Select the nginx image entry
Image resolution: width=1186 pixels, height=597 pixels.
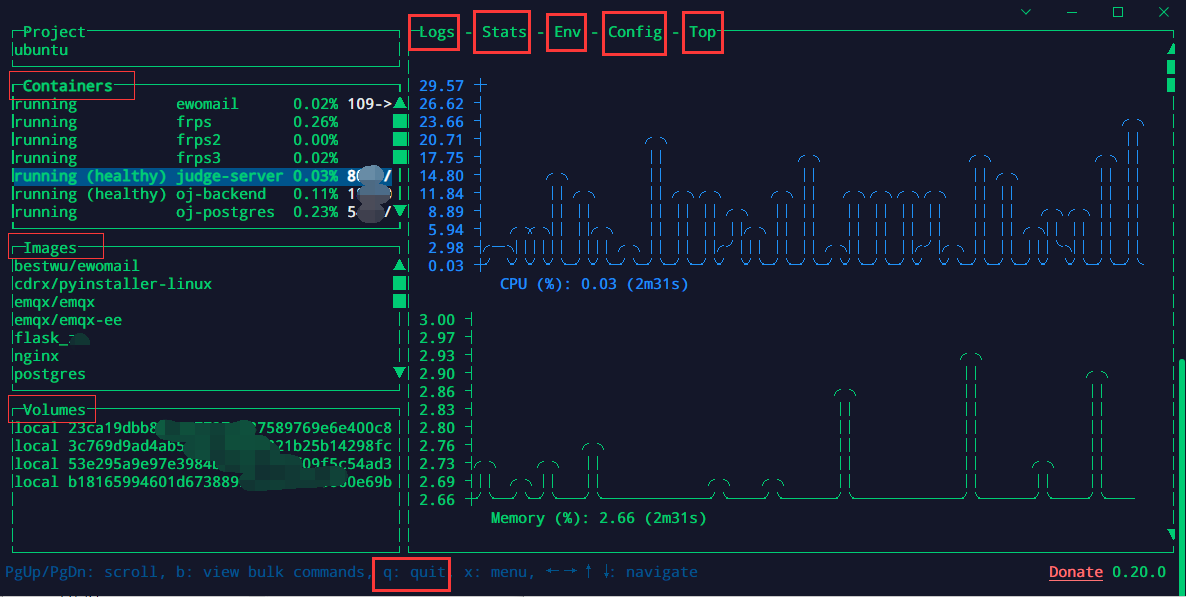36,356
